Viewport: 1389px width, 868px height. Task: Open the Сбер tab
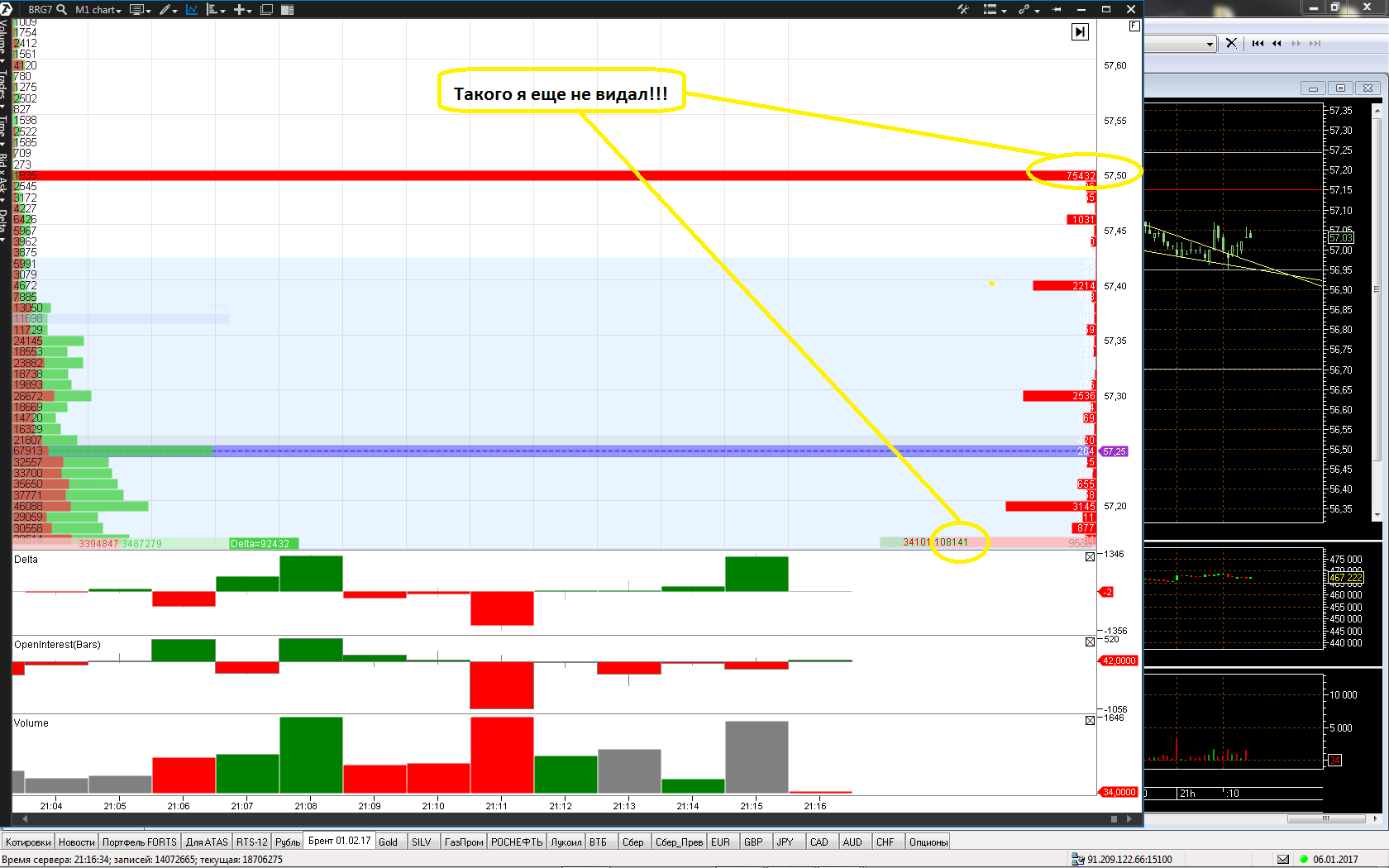633,842
